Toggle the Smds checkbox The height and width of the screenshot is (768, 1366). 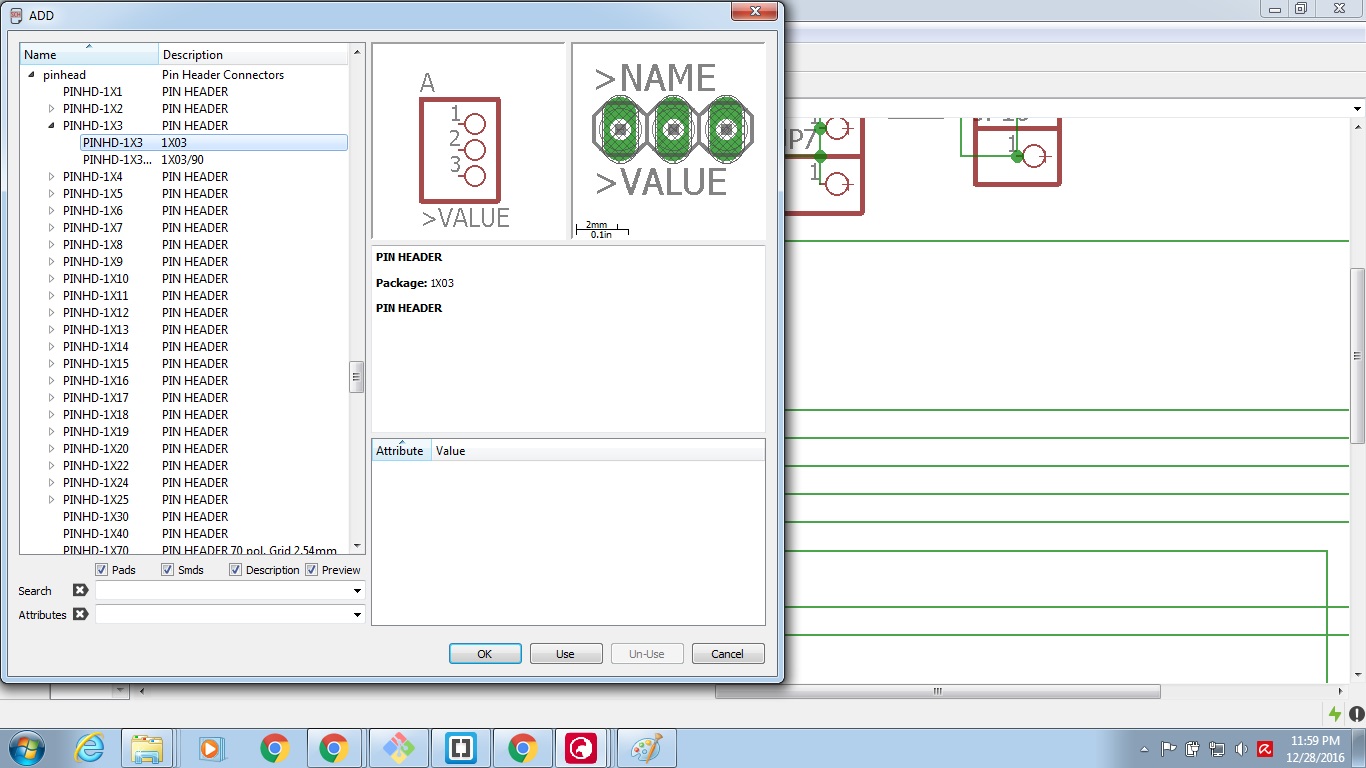click(x=167, y=570)
